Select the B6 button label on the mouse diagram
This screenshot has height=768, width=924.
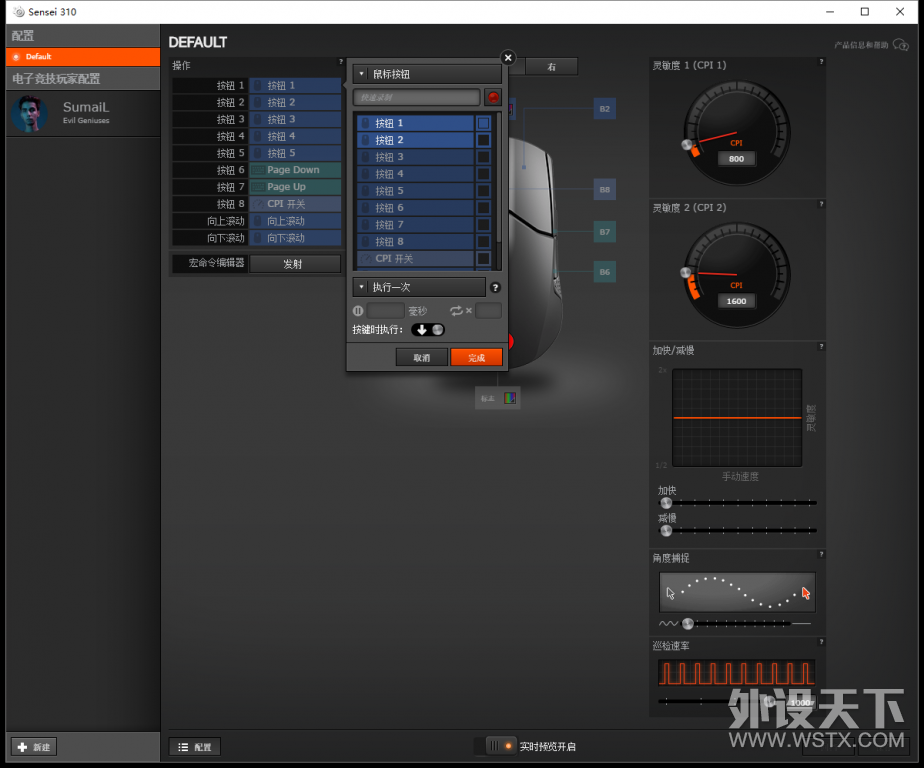coord(605,272)
